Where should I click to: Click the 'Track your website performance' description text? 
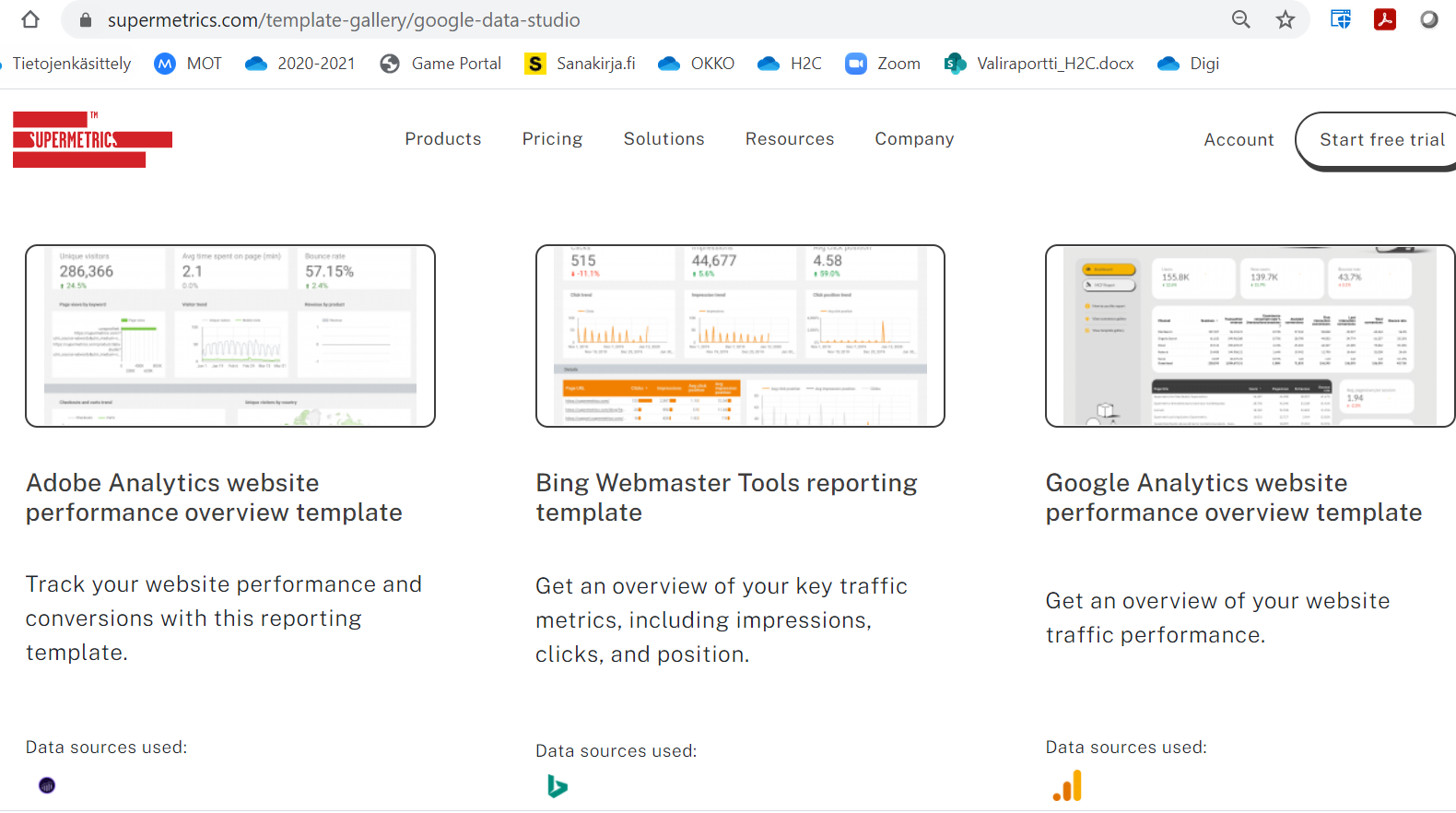point(224,619)
